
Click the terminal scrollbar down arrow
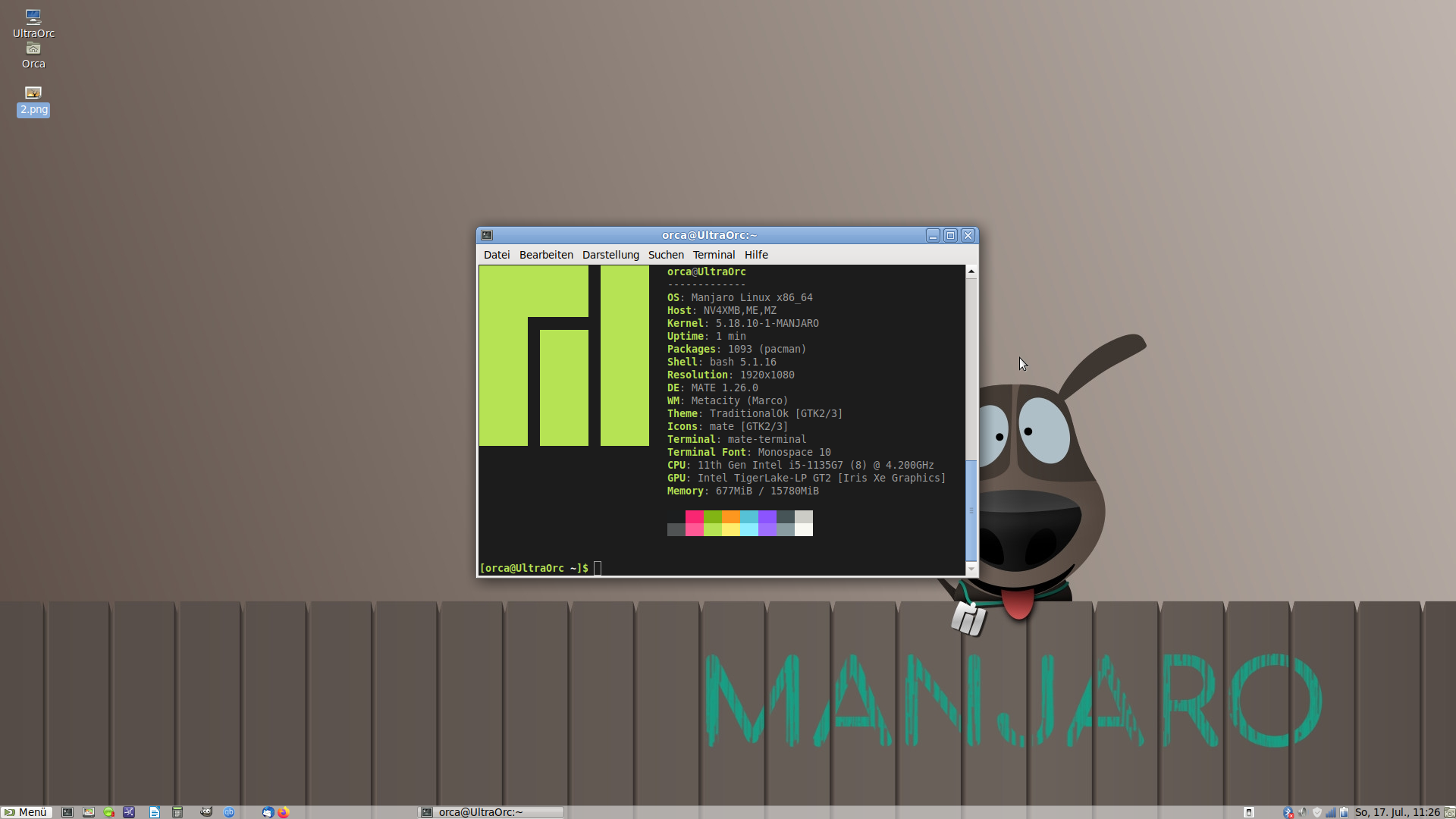971,569
